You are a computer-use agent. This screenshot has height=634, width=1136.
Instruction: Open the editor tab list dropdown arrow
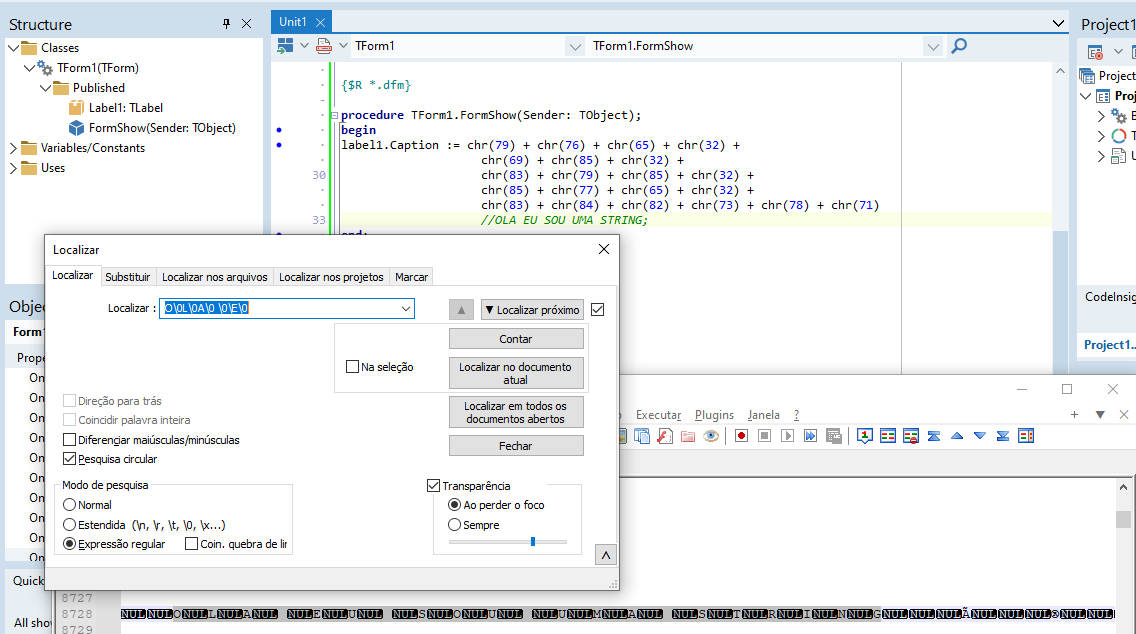point(1058,23)
